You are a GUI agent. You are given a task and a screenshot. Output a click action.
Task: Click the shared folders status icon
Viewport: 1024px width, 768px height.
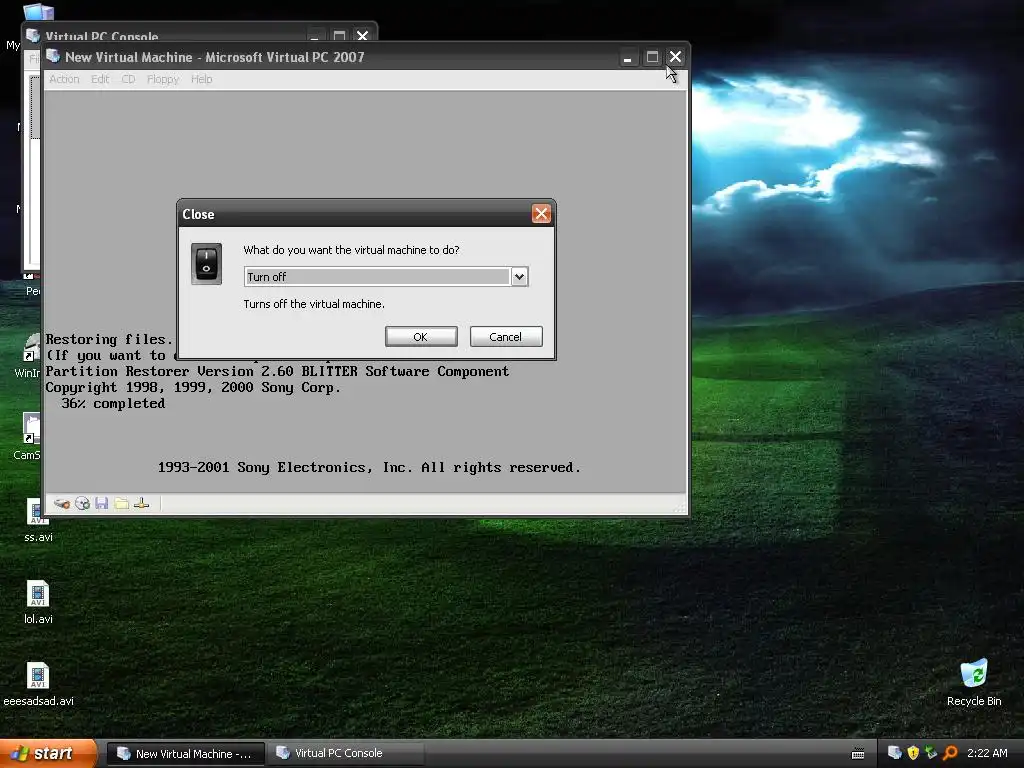(121, 504)
